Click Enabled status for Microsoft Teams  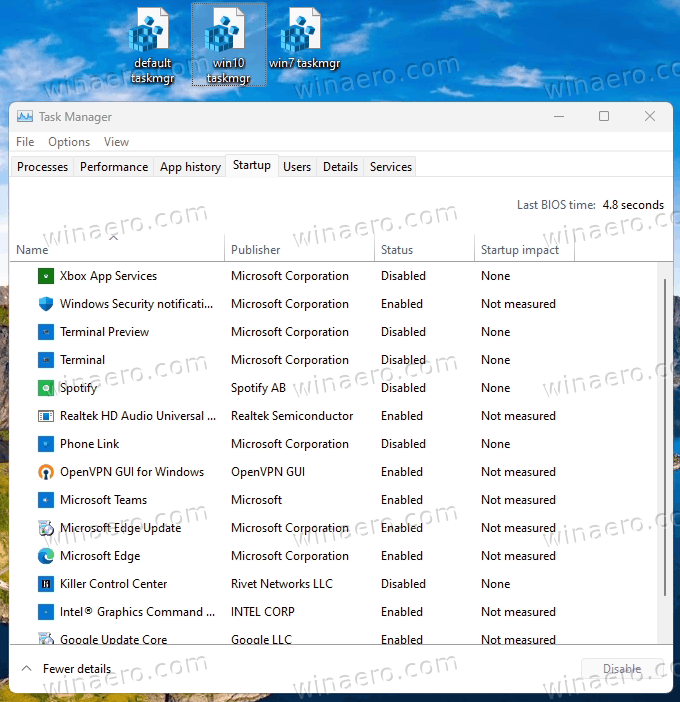coord(402,500)
